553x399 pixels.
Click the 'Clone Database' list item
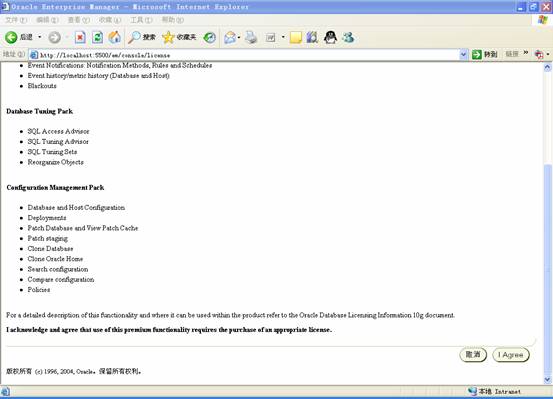click(x=50, y=248)
